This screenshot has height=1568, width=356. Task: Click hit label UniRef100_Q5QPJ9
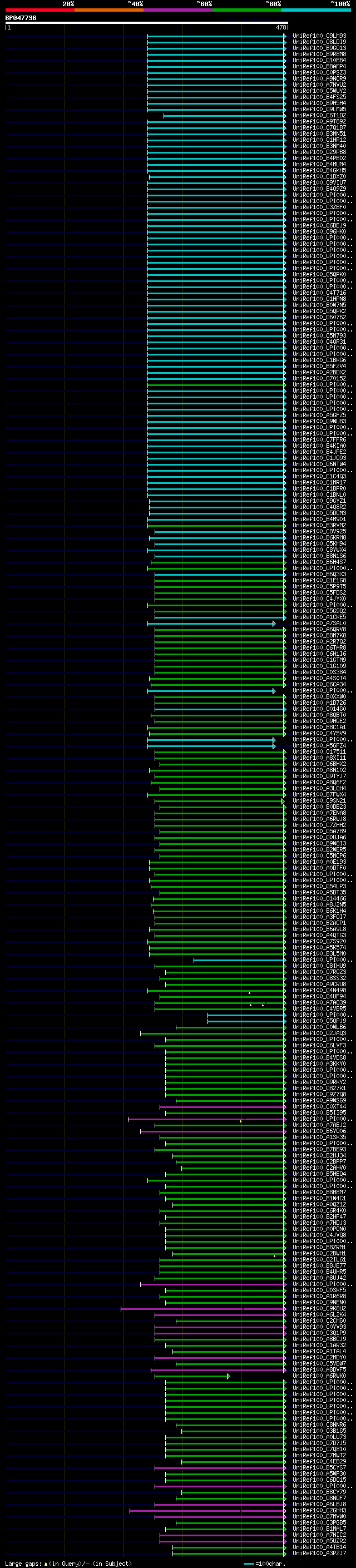click(319, 1021)
